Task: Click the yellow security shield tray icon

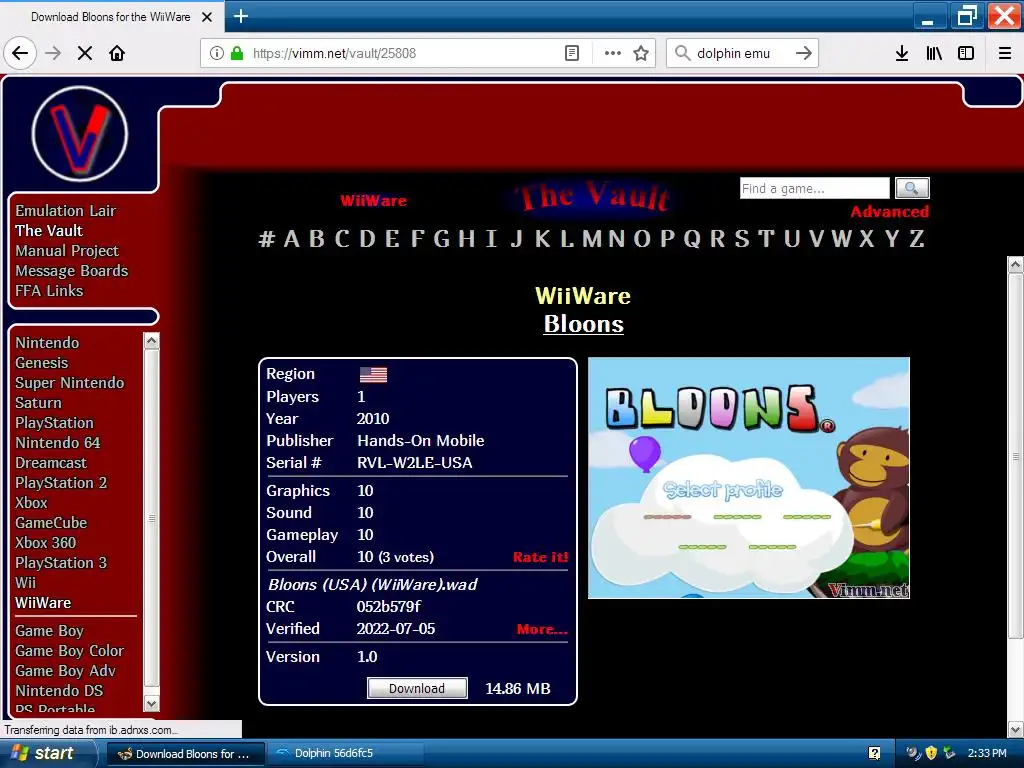Action: click(931, 753)
